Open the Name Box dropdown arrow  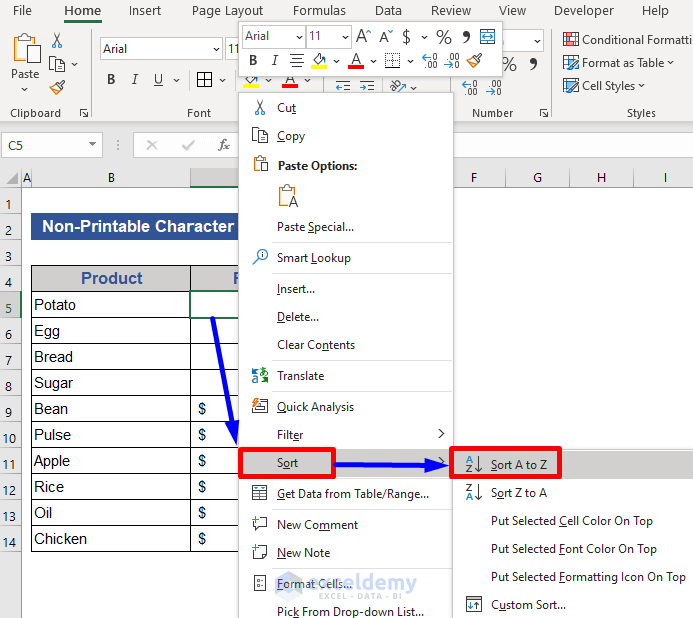click(92, 145)
